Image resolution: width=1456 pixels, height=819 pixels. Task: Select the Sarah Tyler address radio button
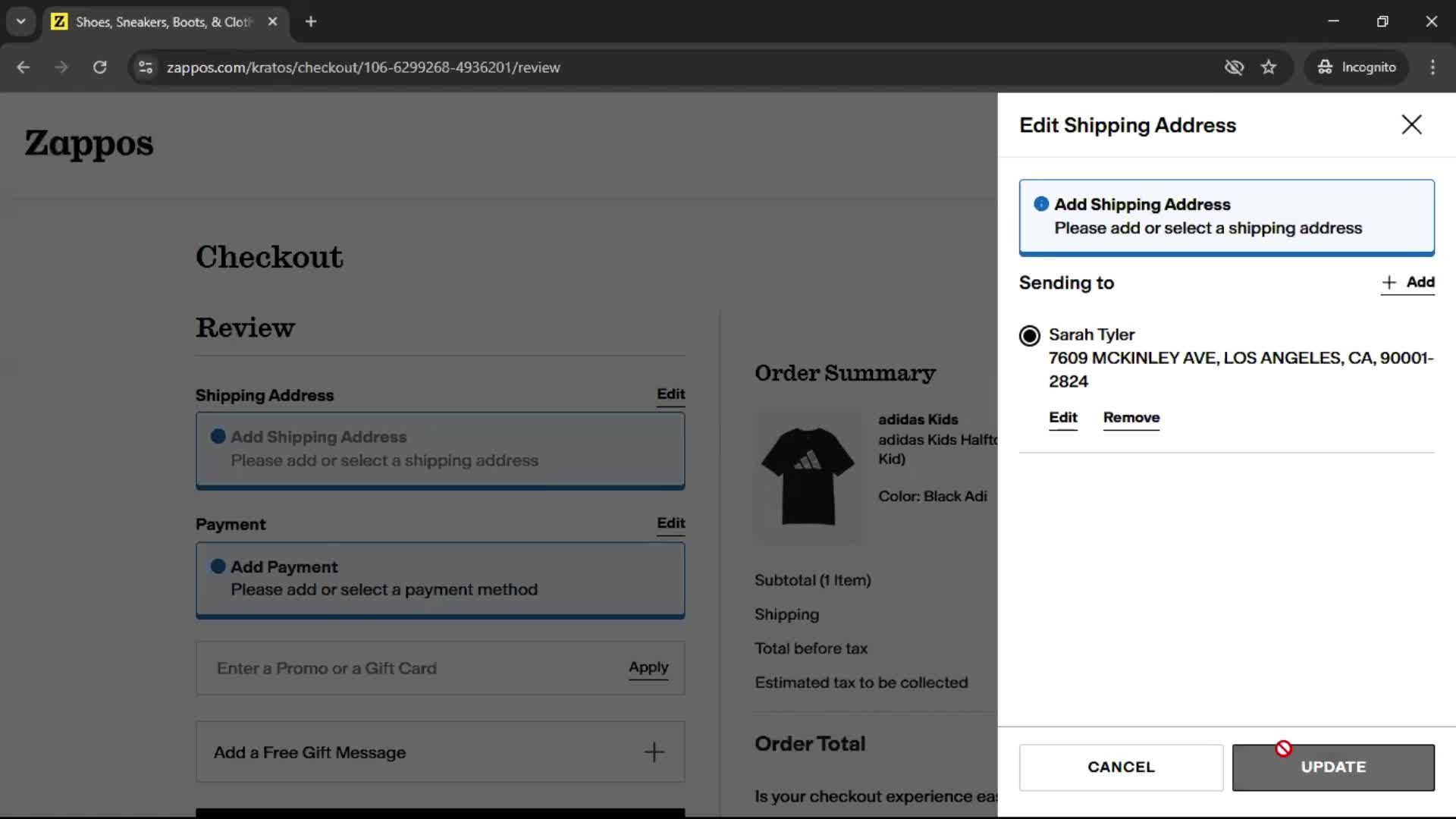[x=1029, y=335]
